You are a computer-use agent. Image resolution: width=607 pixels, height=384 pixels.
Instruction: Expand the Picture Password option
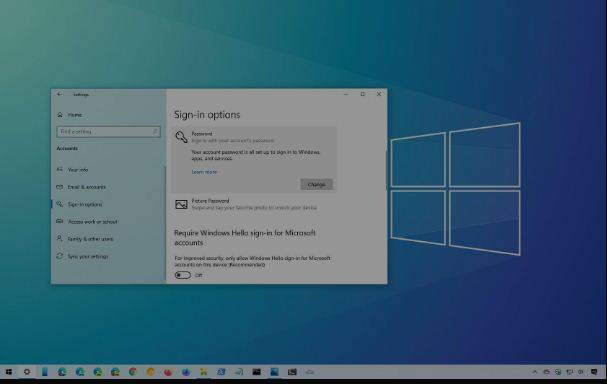coord(254,204)
